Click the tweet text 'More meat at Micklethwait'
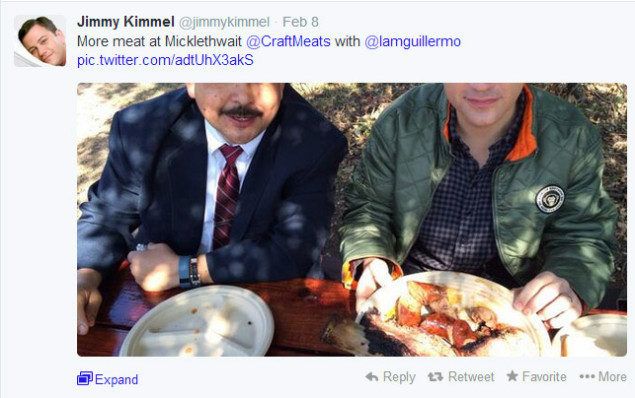 click(159, 41)
